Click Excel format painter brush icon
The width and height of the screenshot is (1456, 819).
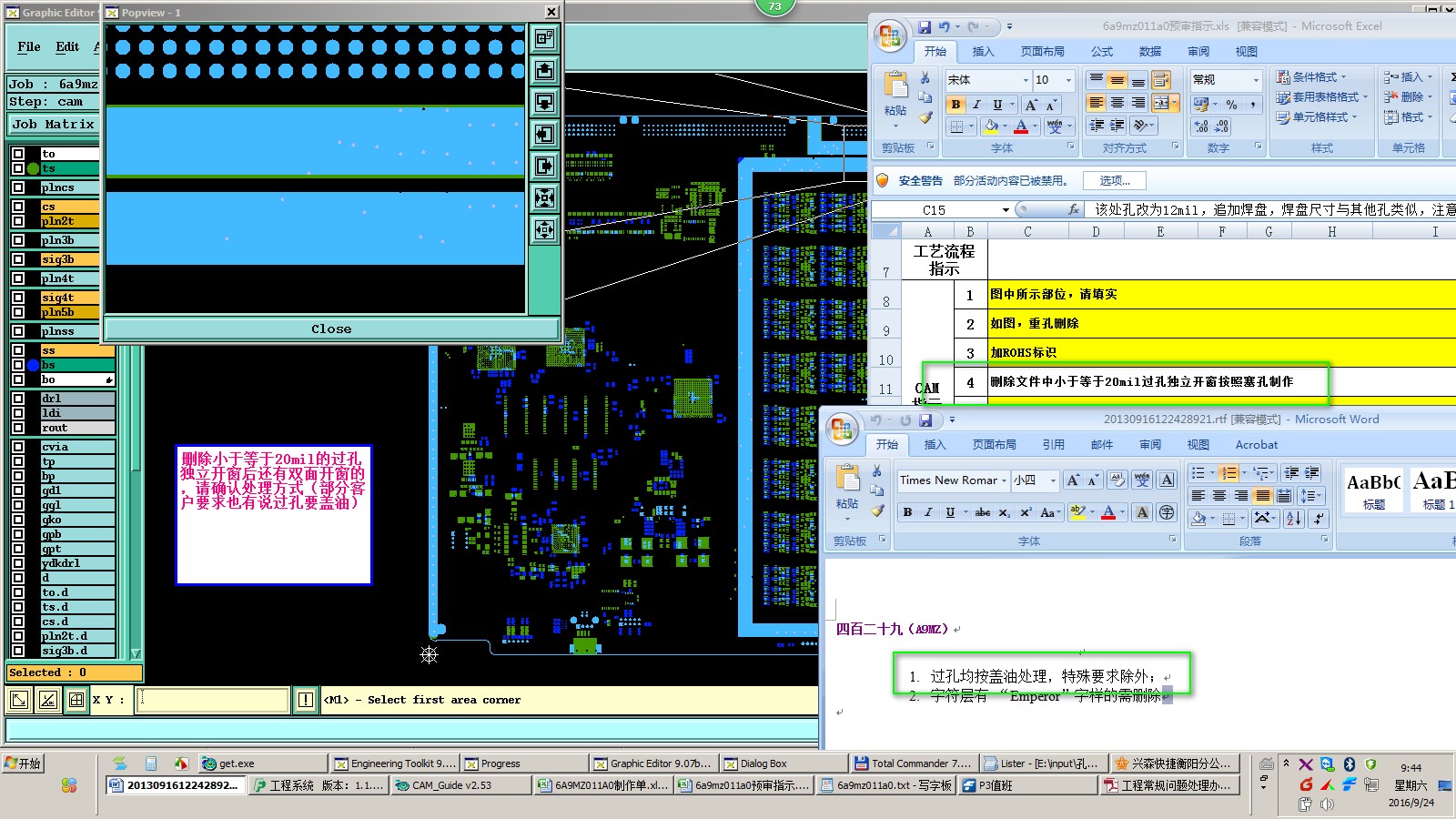point(925,117)
